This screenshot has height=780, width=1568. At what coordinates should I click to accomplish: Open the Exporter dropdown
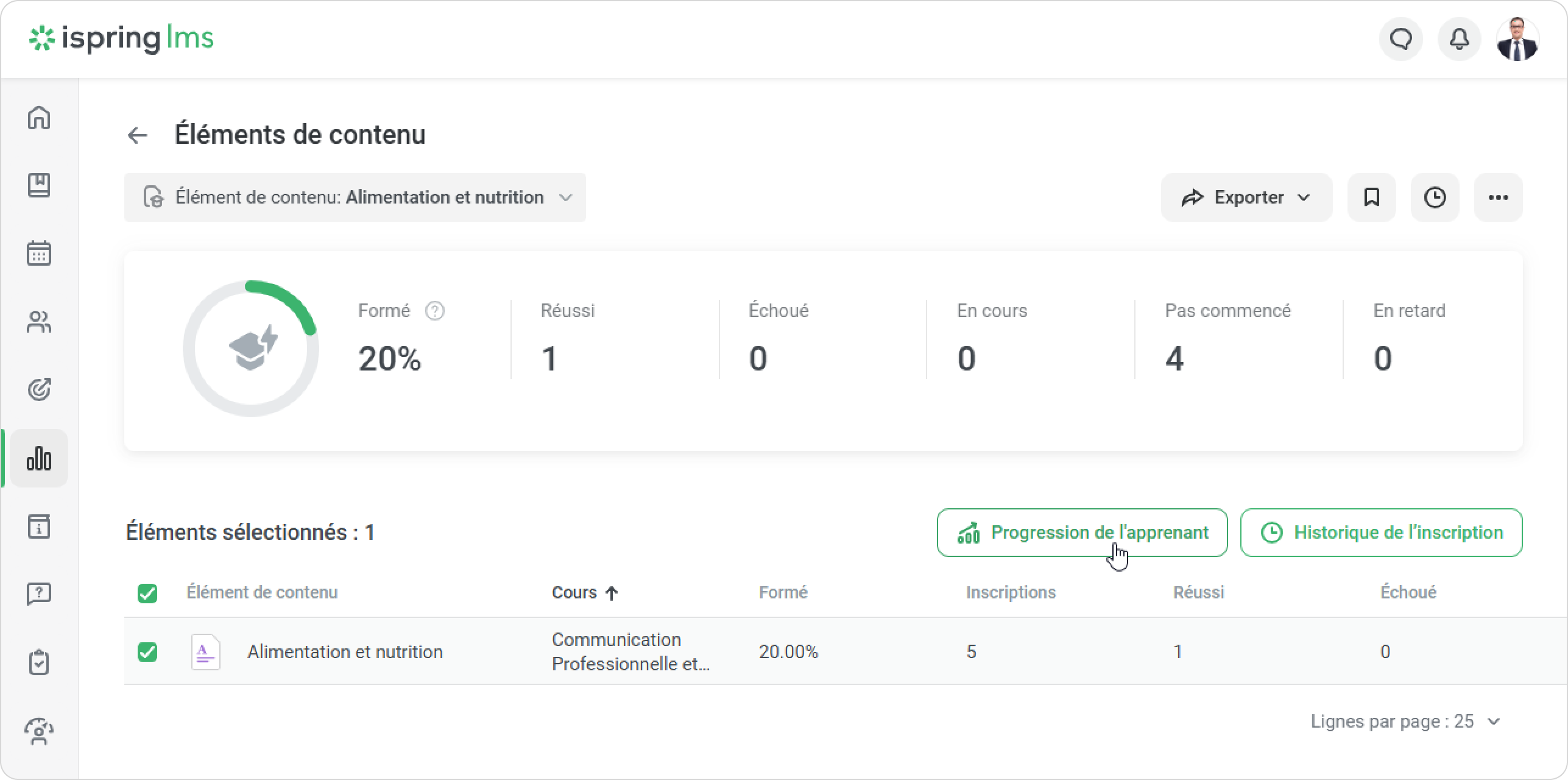pos(1246,197)
